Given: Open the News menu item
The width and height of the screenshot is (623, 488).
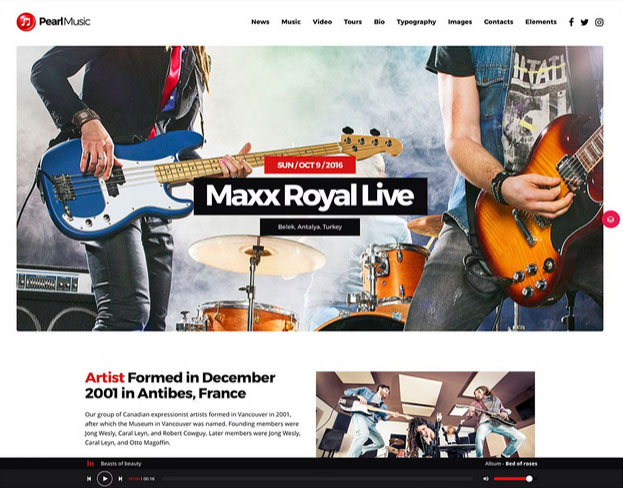Looking at the screenshot, I should (x=260, y=22).
